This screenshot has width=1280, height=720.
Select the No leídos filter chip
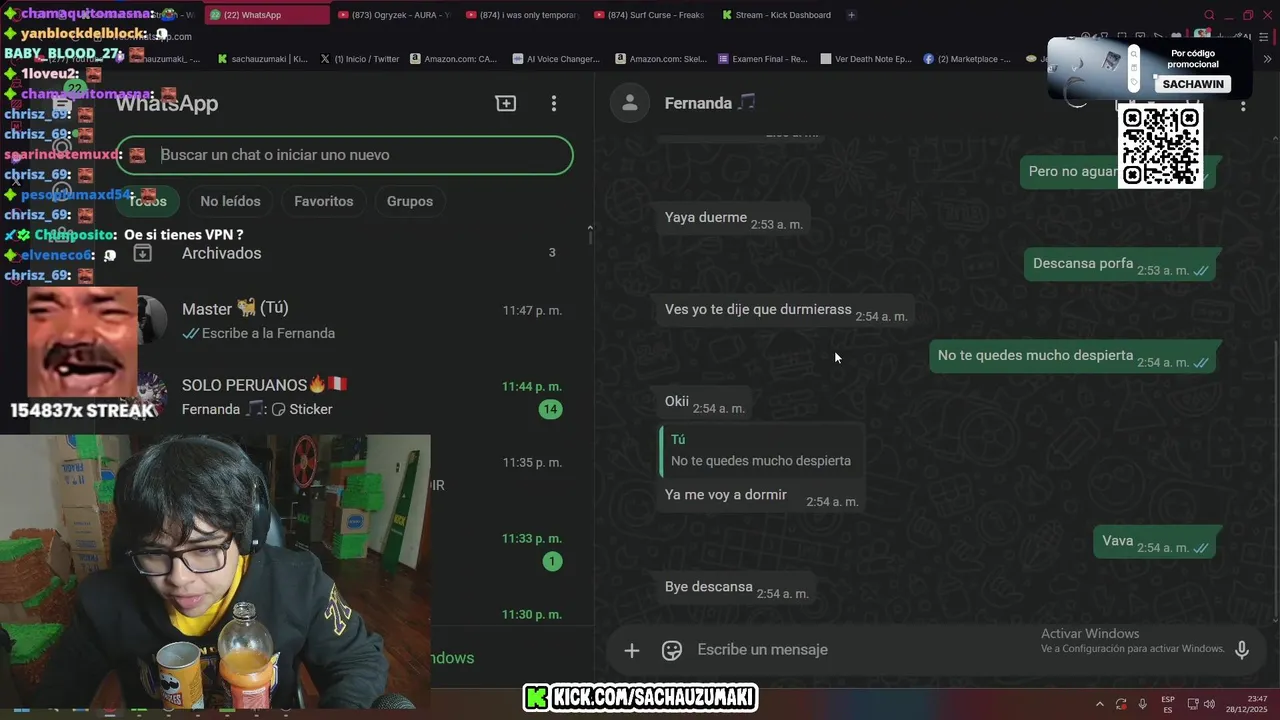click(230, 201)
